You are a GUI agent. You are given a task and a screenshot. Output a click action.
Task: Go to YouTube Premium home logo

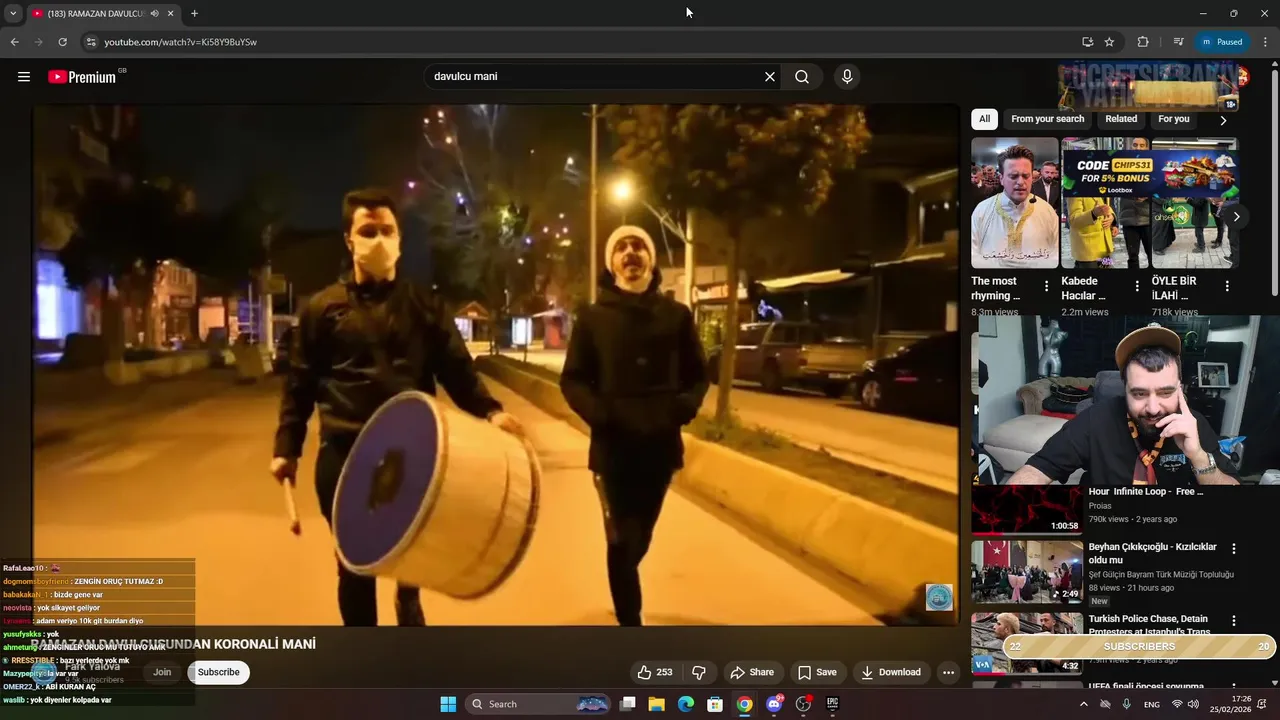[82, 77]
